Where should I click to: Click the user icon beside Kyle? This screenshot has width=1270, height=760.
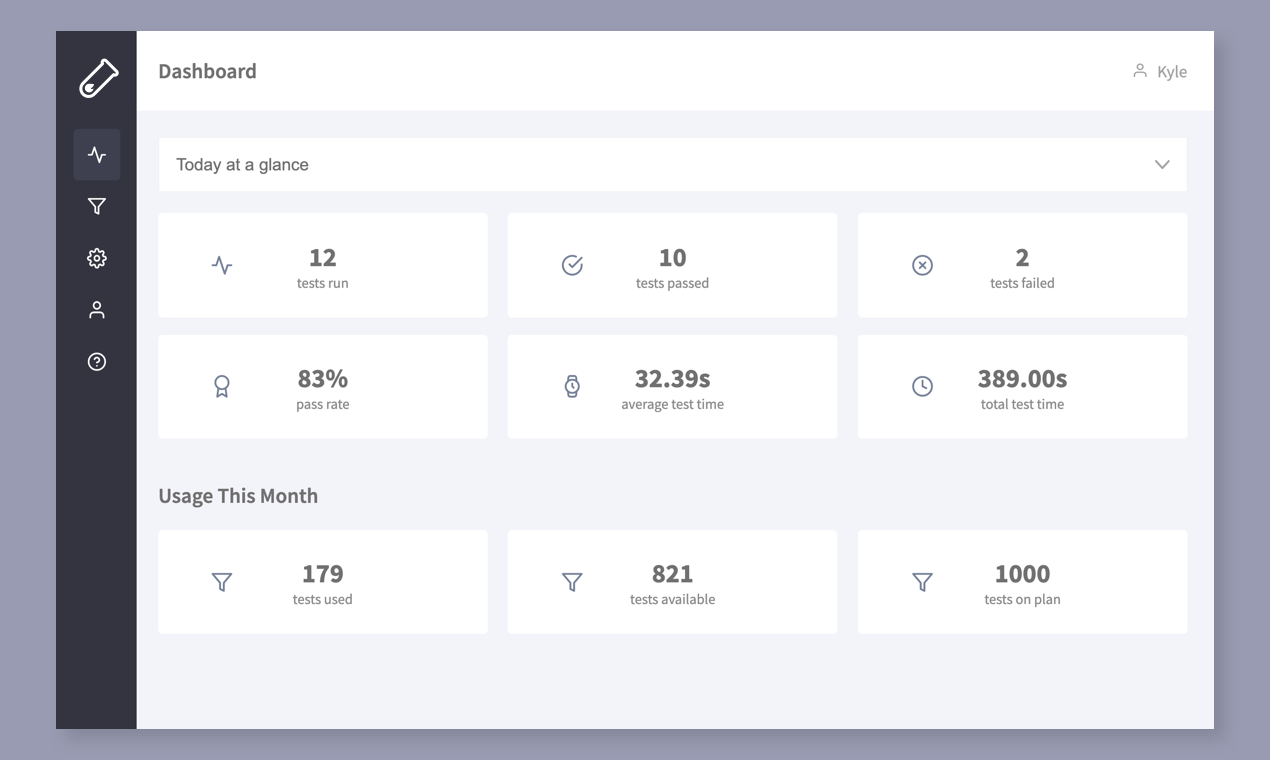(x=1140, y=71)
